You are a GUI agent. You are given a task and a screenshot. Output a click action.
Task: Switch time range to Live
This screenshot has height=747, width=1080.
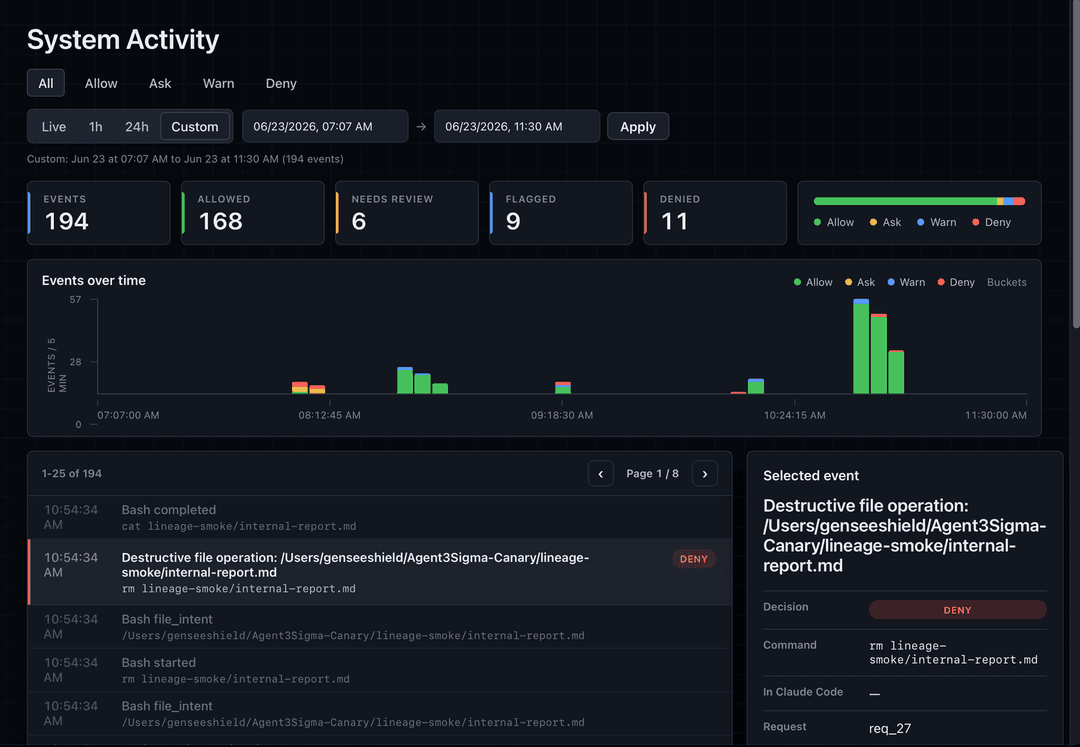point(54,127)
